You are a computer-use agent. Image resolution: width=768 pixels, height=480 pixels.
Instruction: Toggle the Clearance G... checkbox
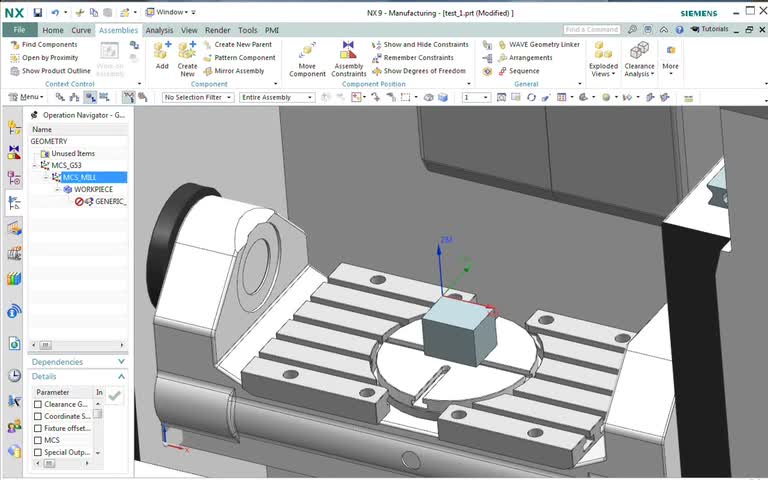[38, 405]
